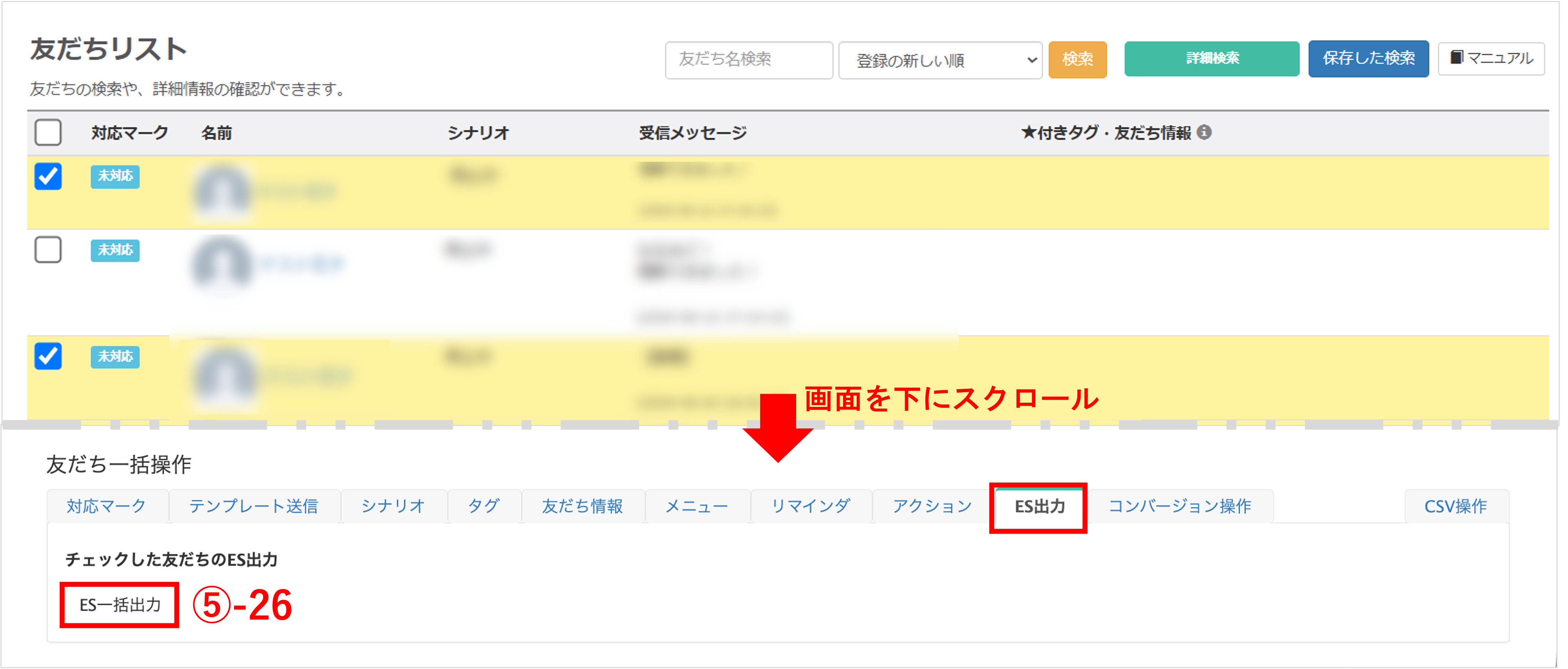Open the CSV操作 tab

coord(1455,507)
